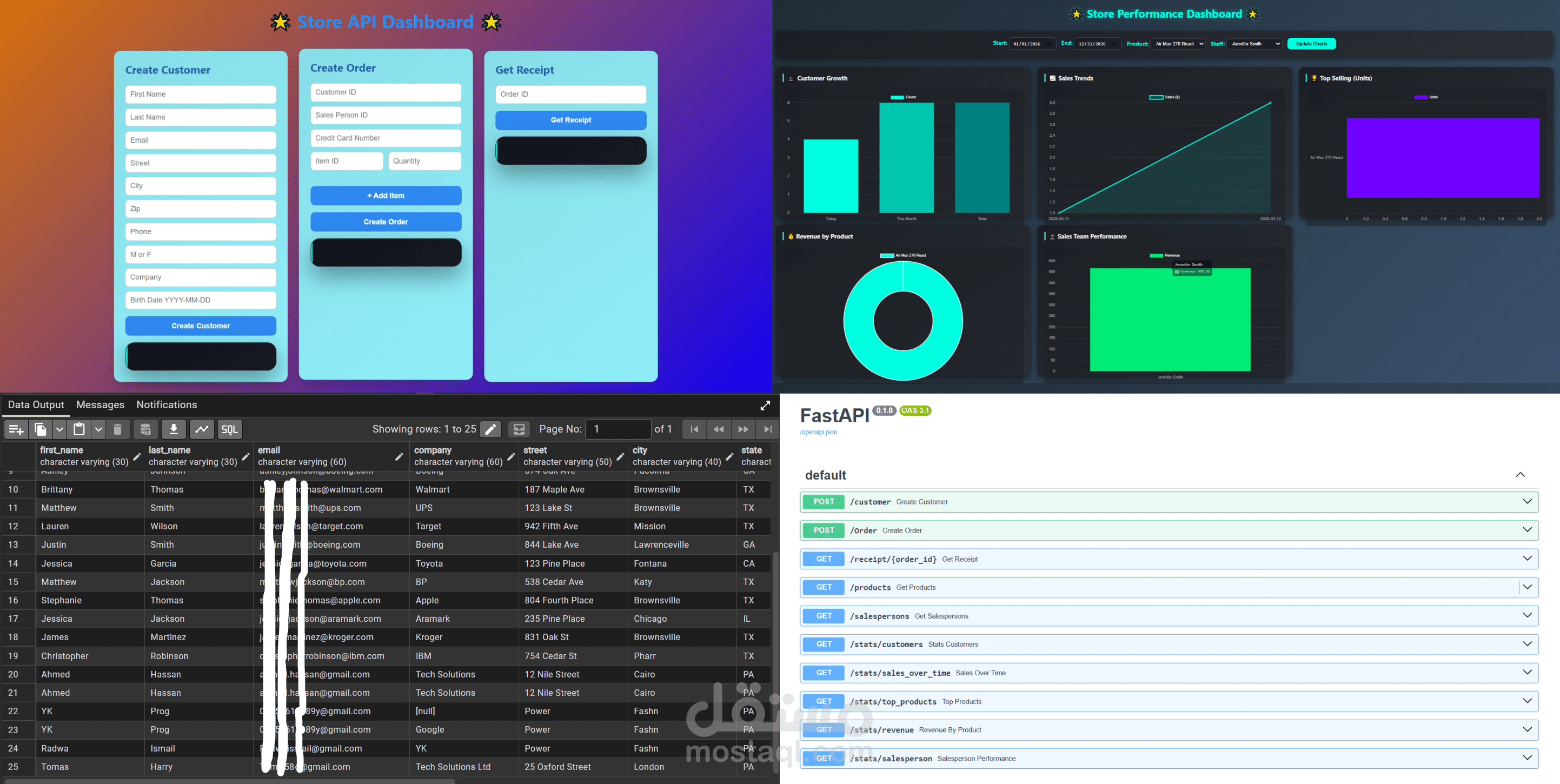The height and width of the screenshot is (784, 1560).
Task: Select the add row icon in Data Output toolbar
Action: [15, 429]
